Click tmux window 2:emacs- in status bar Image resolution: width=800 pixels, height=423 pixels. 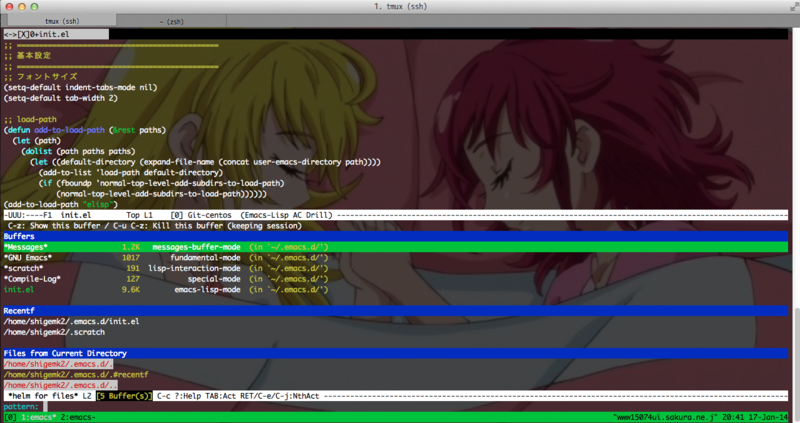(78, 417)
